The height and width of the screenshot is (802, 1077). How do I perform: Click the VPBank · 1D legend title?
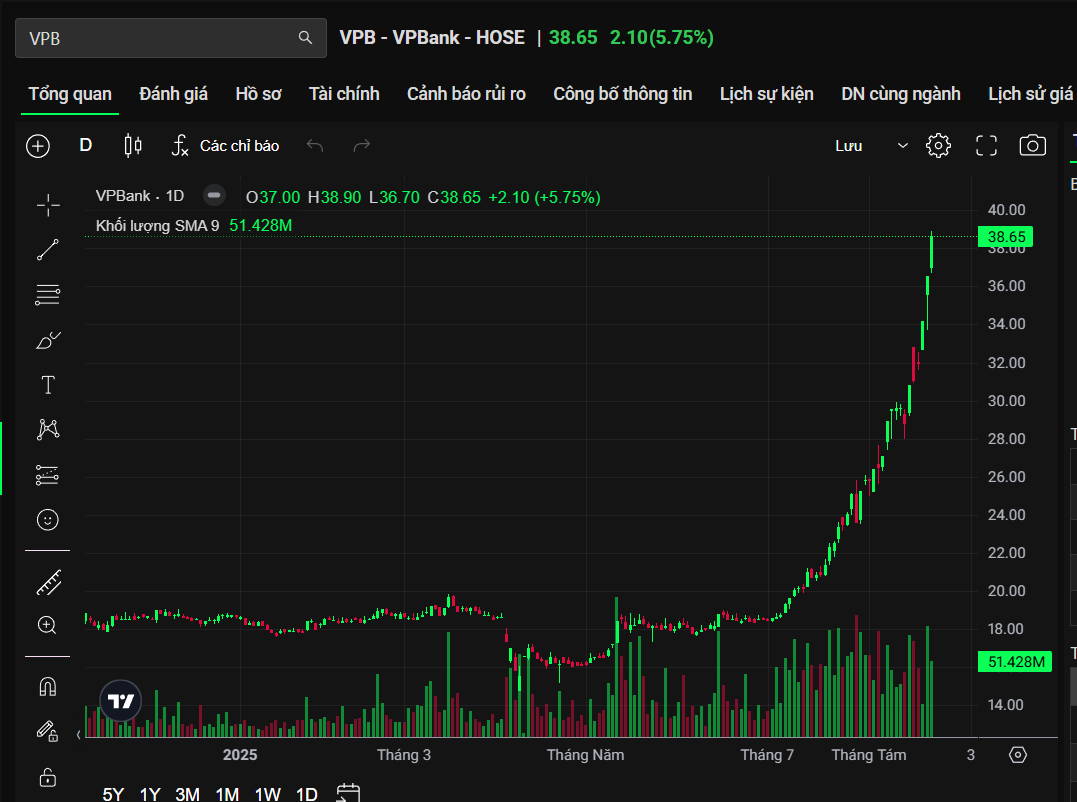tap(140, 196)
